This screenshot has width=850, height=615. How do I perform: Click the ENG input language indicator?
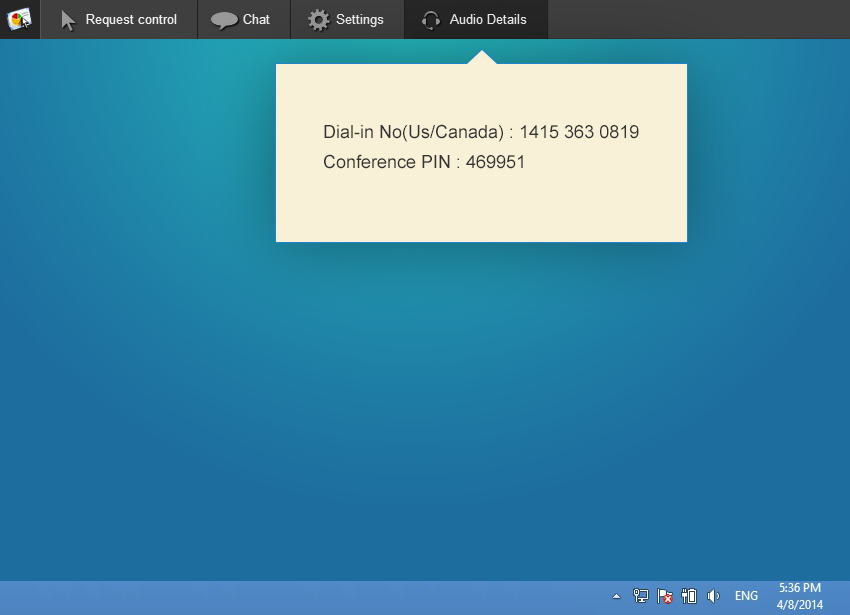coord(746,596)
